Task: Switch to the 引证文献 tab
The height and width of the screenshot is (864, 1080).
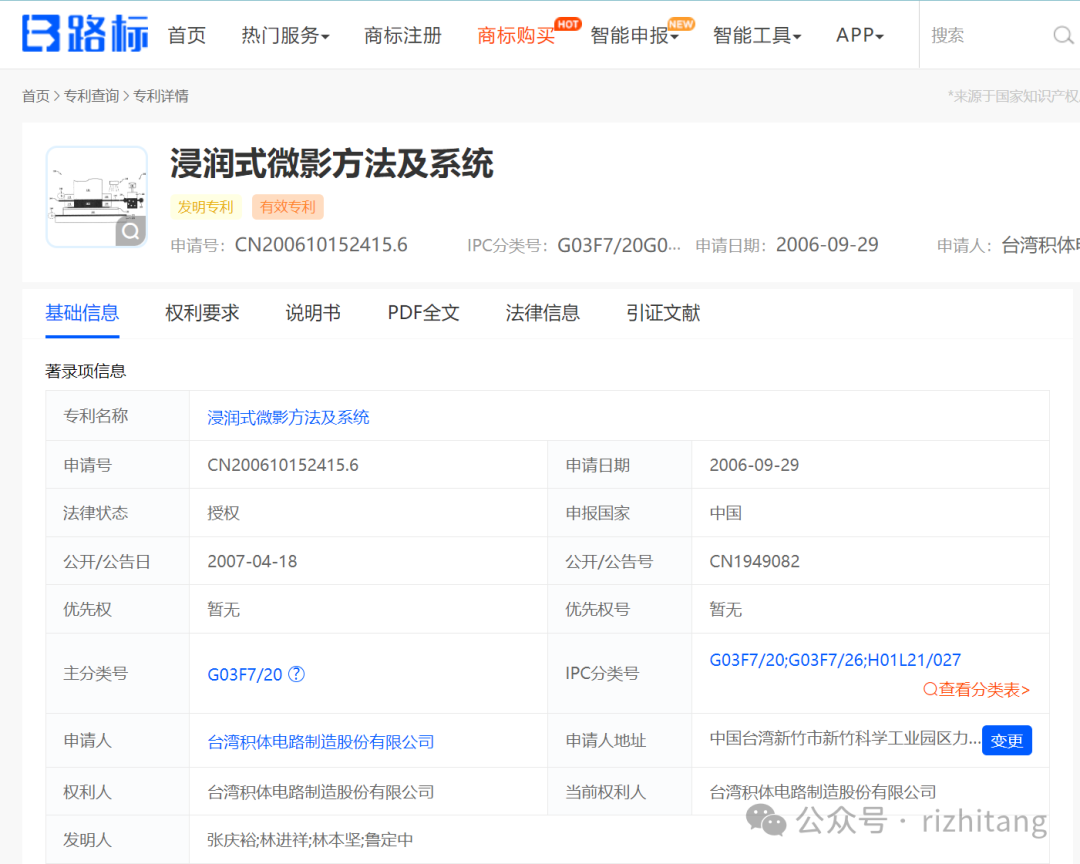Action: pos(663,313)
